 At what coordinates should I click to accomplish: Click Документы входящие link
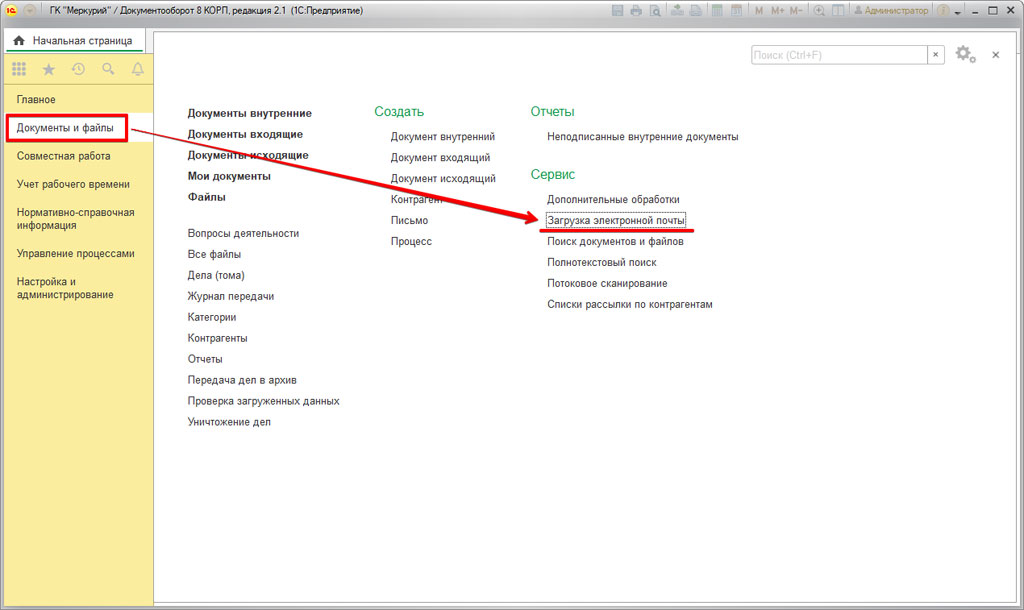coord(245,134)
